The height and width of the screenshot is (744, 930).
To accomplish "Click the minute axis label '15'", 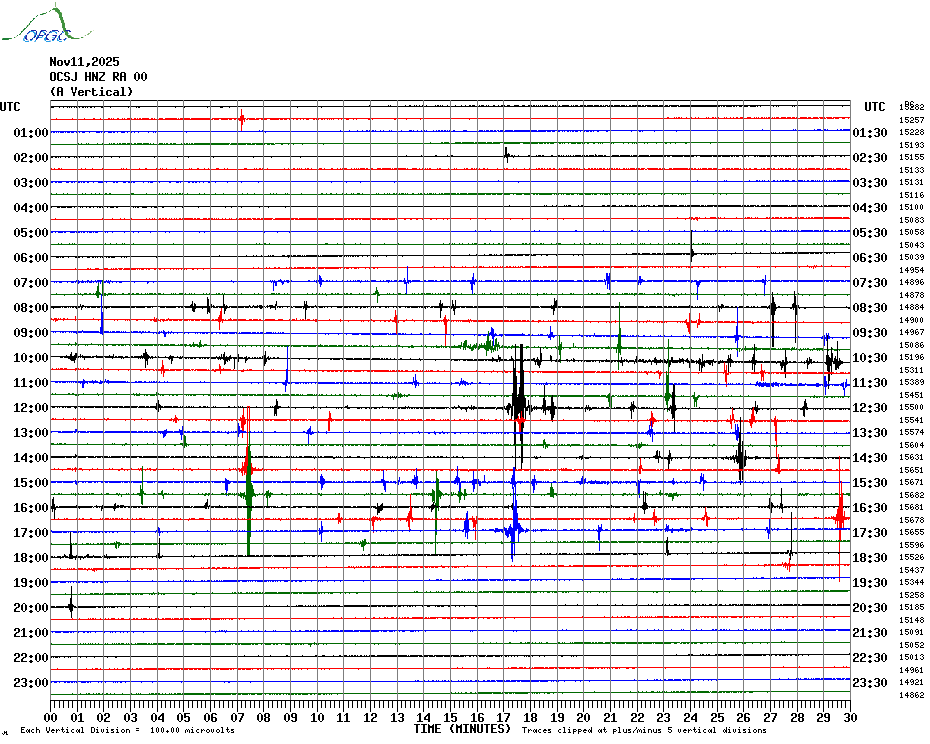I will 451,718.
